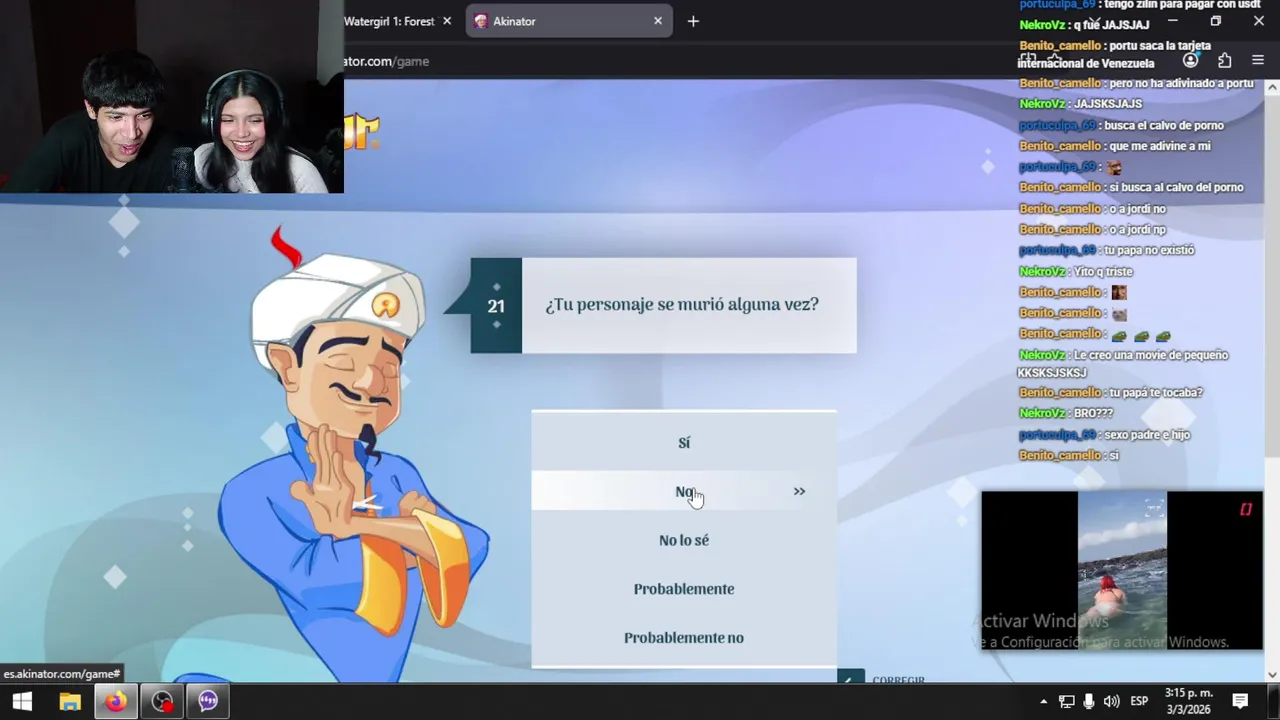
Task: Click the Corregir back-arrow button
Action: pyautogui.click(x=850, y=678)
